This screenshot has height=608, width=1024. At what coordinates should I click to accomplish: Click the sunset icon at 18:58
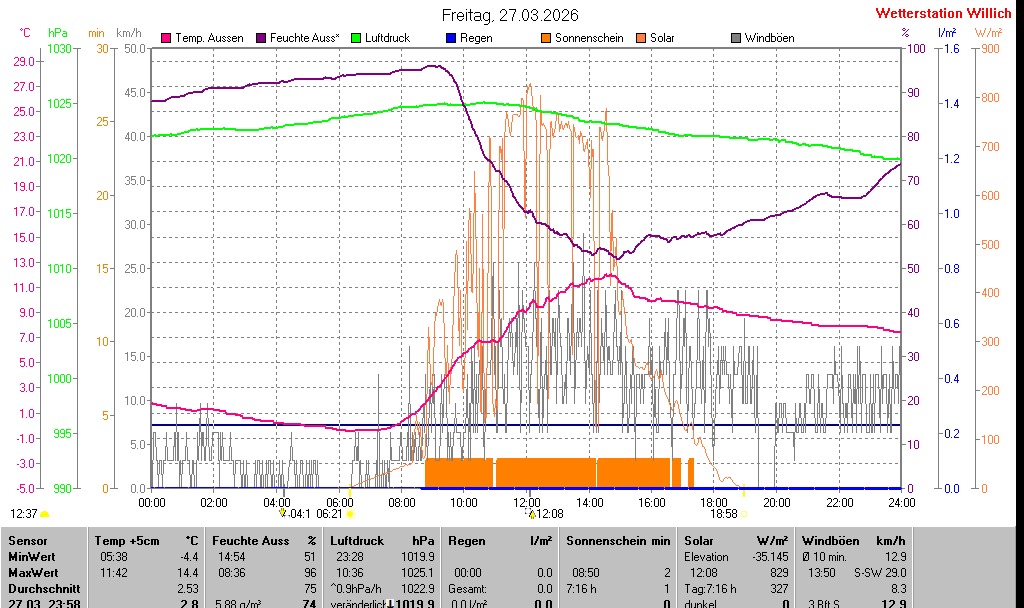tap(744, 513)
